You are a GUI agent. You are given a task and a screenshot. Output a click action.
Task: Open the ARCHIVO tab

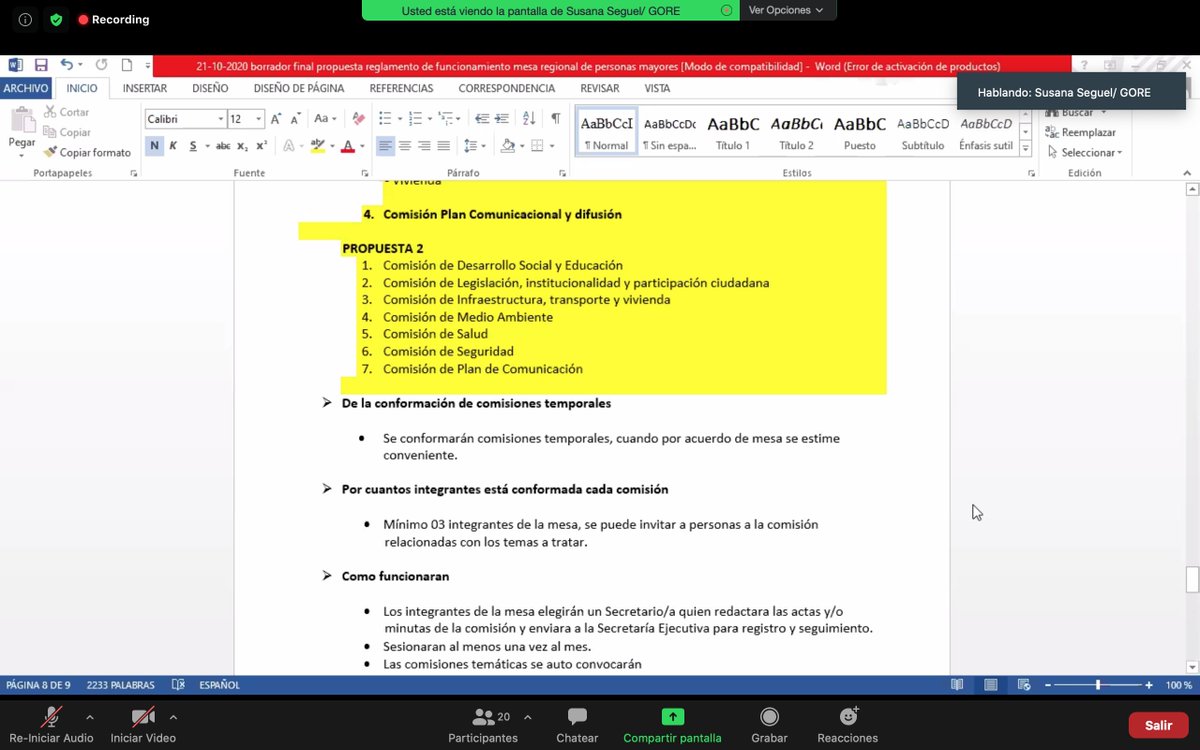26,88
